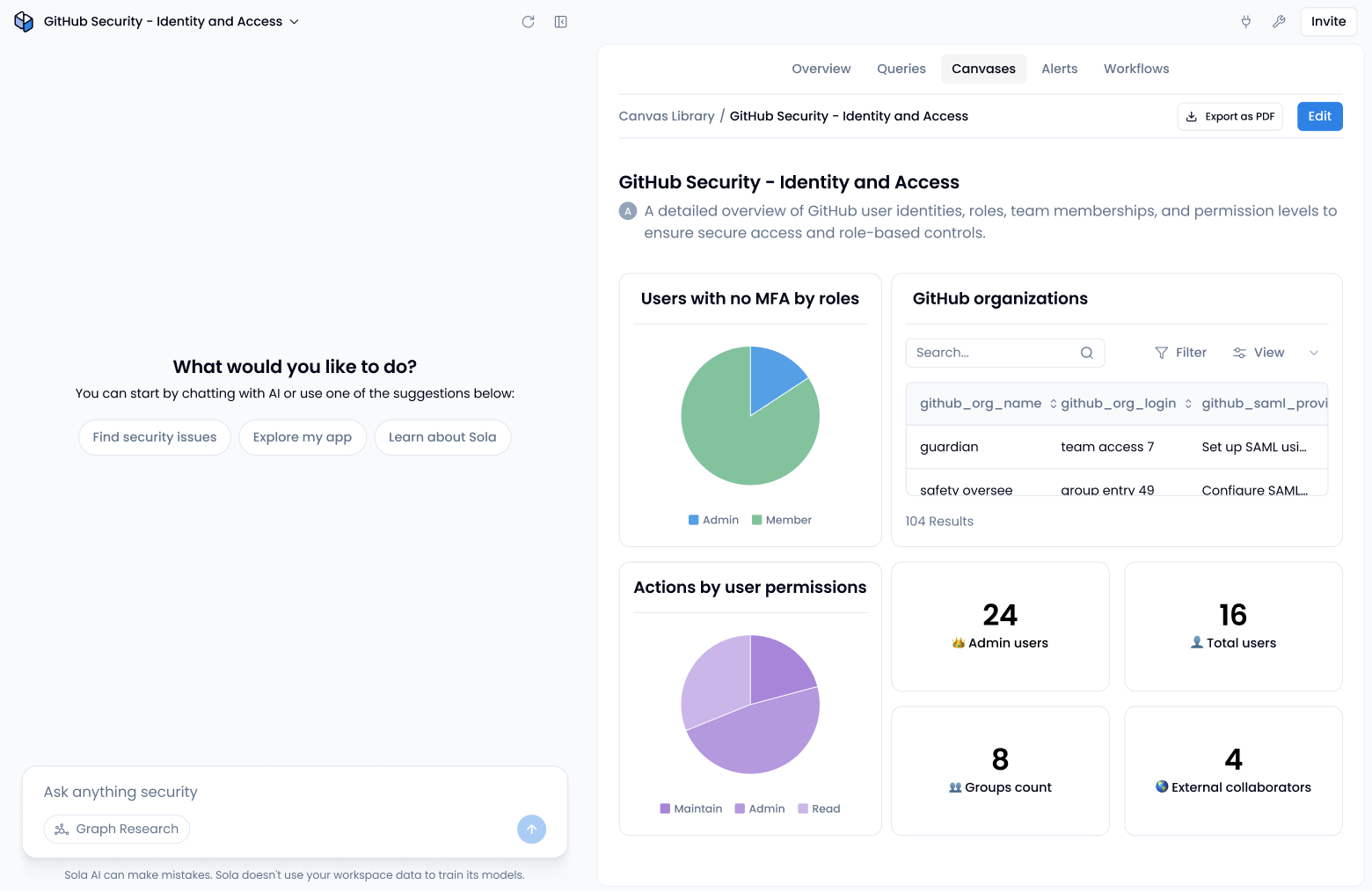Toggle the Graph Research chip
This screenshot has width=1372, height=892.
click(x=117, y=829)
